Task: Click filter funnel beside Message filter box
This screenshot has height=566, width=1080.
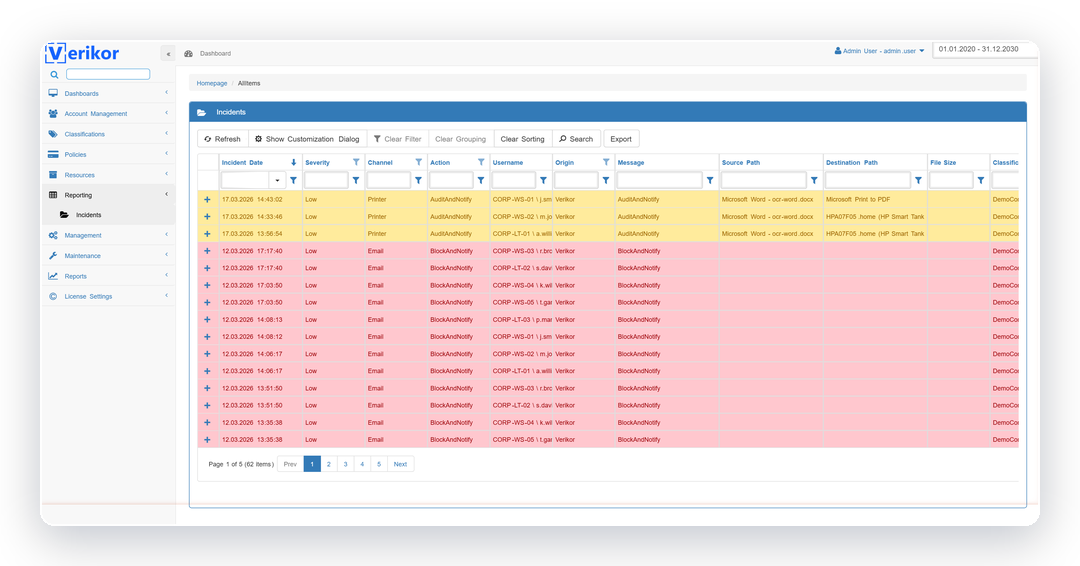Action: 710,180
